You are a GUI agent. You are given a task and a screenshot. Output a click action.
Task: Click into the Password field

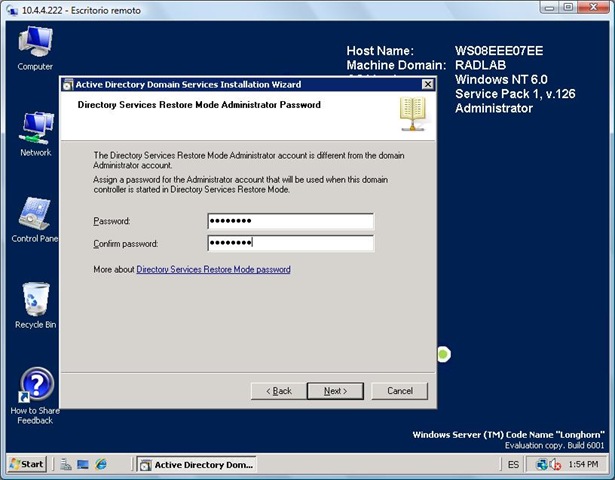point(290,221)
